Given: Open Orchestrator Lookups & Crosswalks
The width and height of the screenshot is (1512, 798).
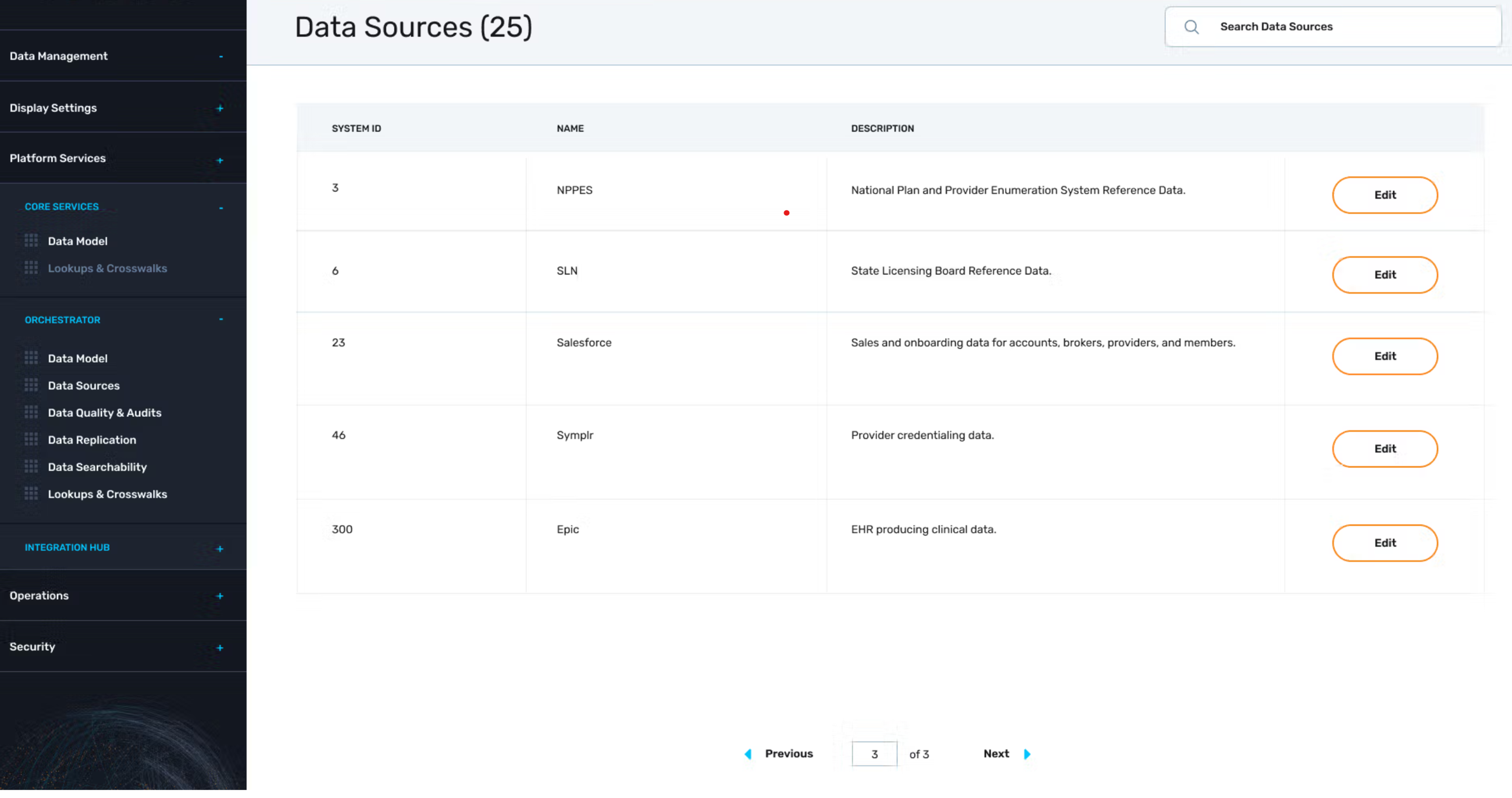Looking at the screenshot, I should 107,494.
